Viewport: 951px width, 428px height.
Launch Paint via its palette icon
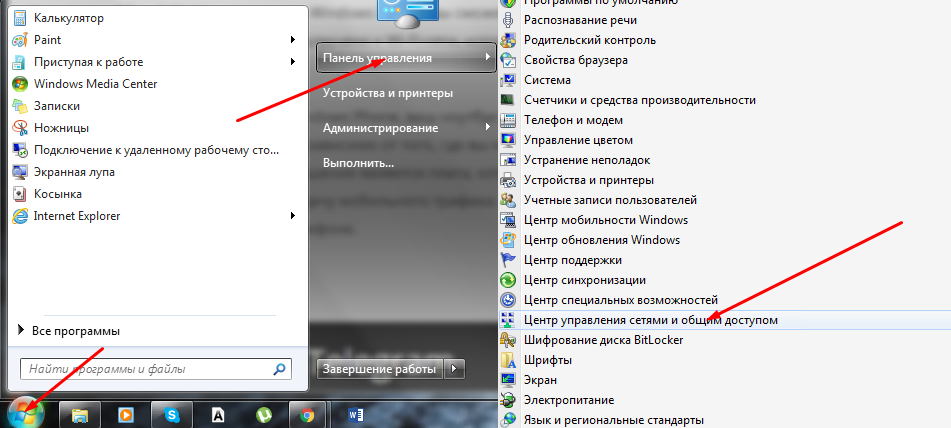coord(20,40)
